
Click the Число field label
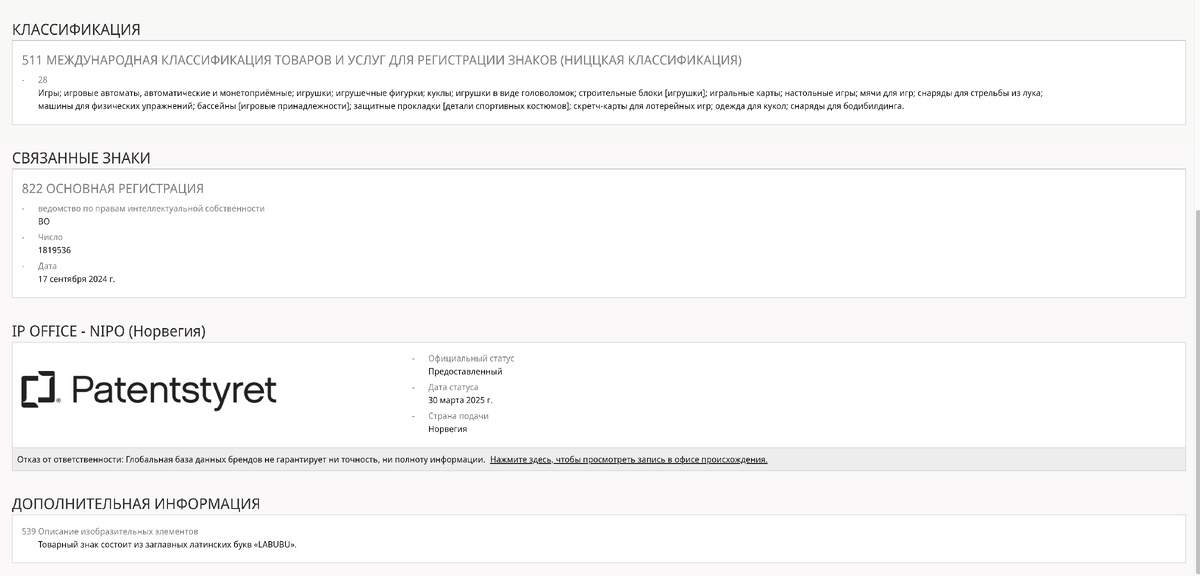click(50, 237)
